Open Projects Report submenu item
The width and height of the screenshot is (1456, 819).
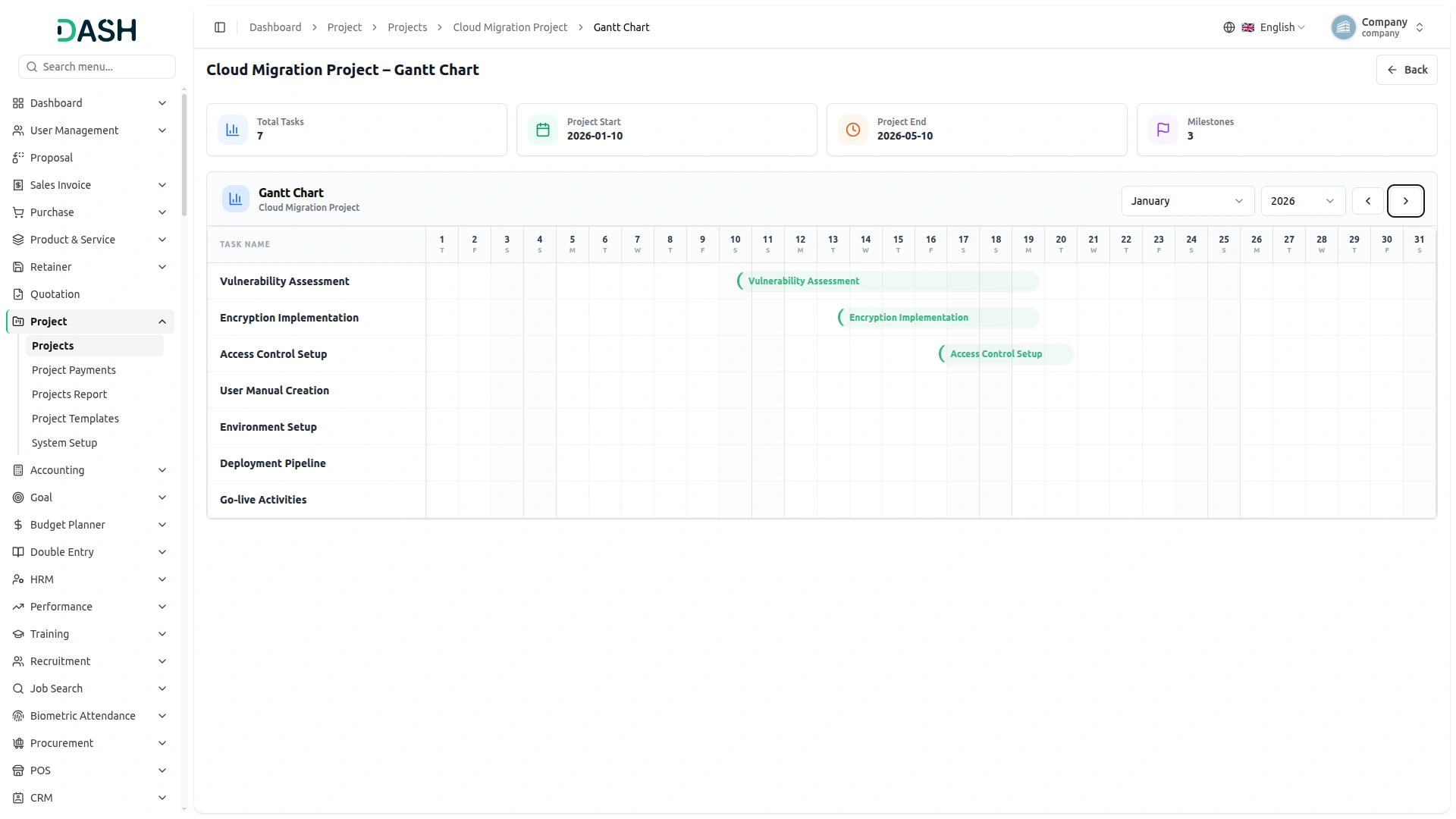pyautogui.click(x=95, y=394)
